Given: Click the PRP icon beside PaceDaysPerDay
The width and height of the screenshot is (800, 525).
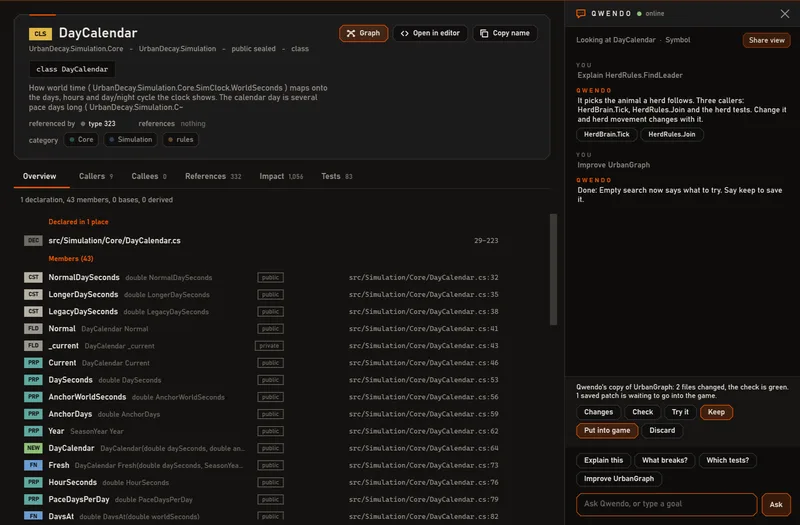Looking at the screenshot, I should tap(33, 499).
